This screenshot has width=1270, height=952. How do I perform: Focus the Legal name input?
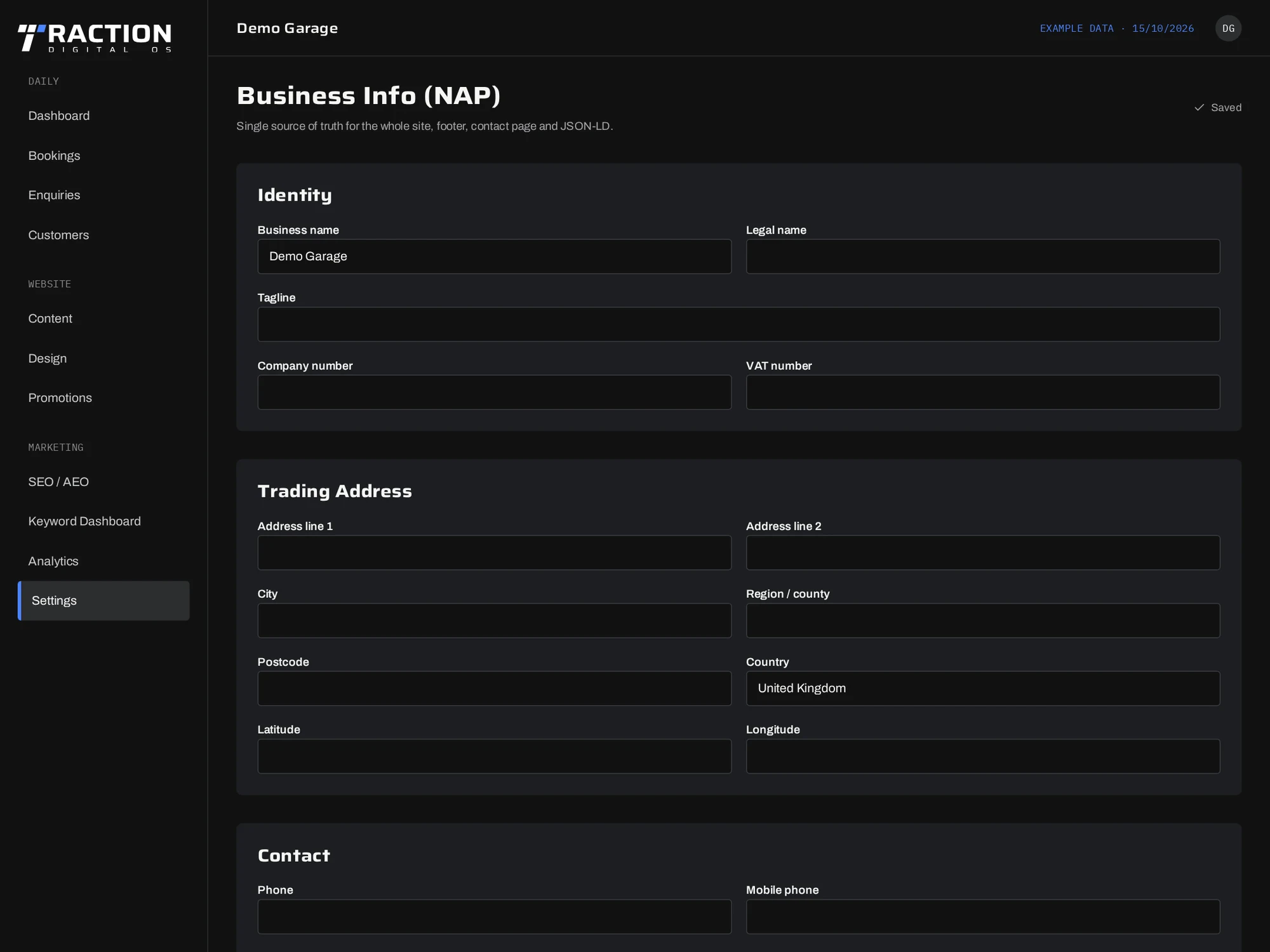click(983, 256)
